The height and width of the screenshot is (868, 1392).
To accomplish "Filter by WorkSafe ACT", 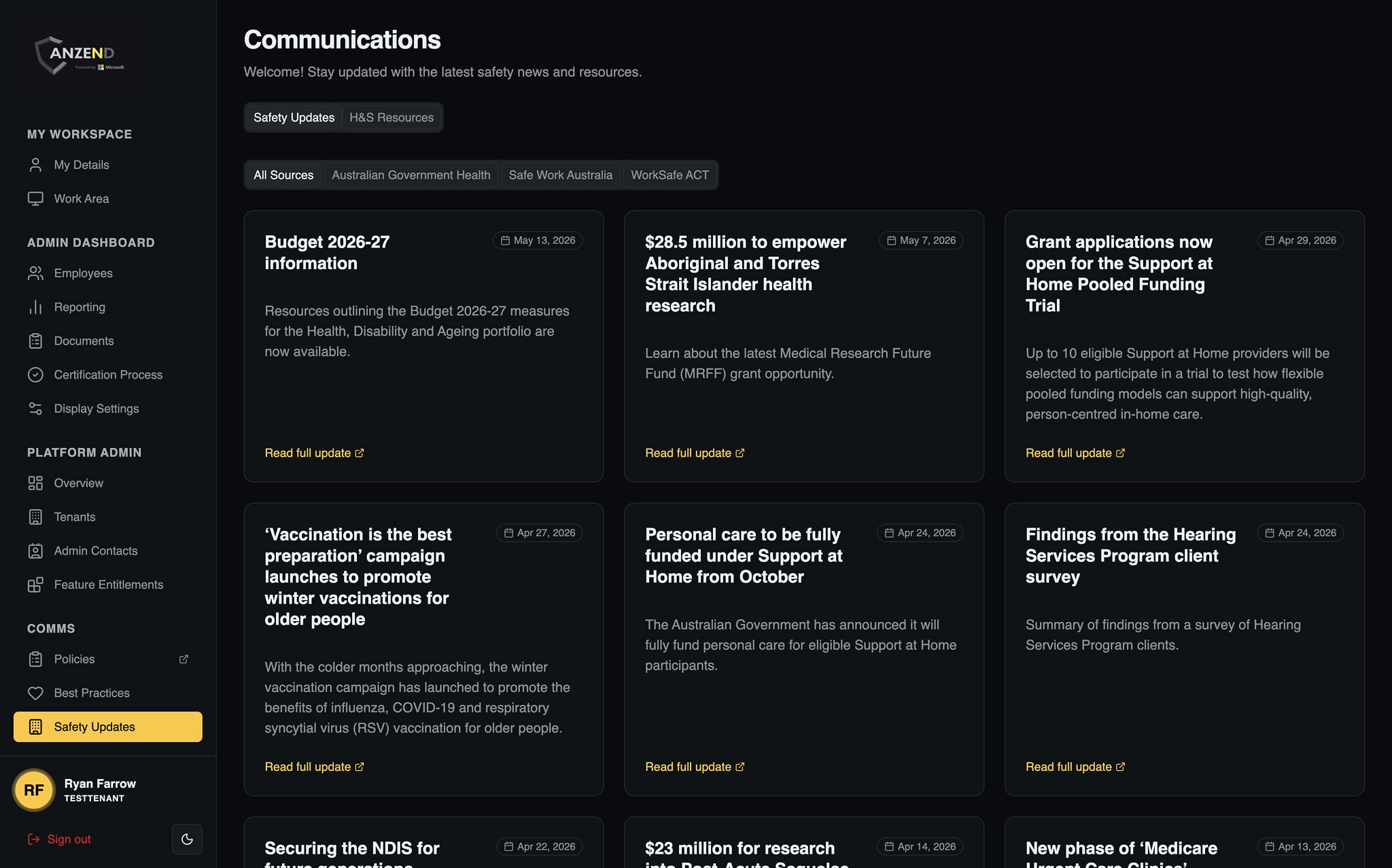I will (x=669, y=175).
